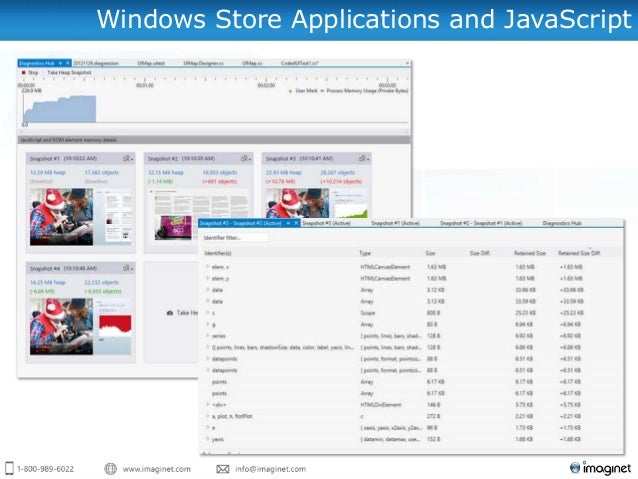Open the green heap diff link in Snapshot #4
Screen dimensions: 638x479
pyautogui.click(x=42, y=291)
